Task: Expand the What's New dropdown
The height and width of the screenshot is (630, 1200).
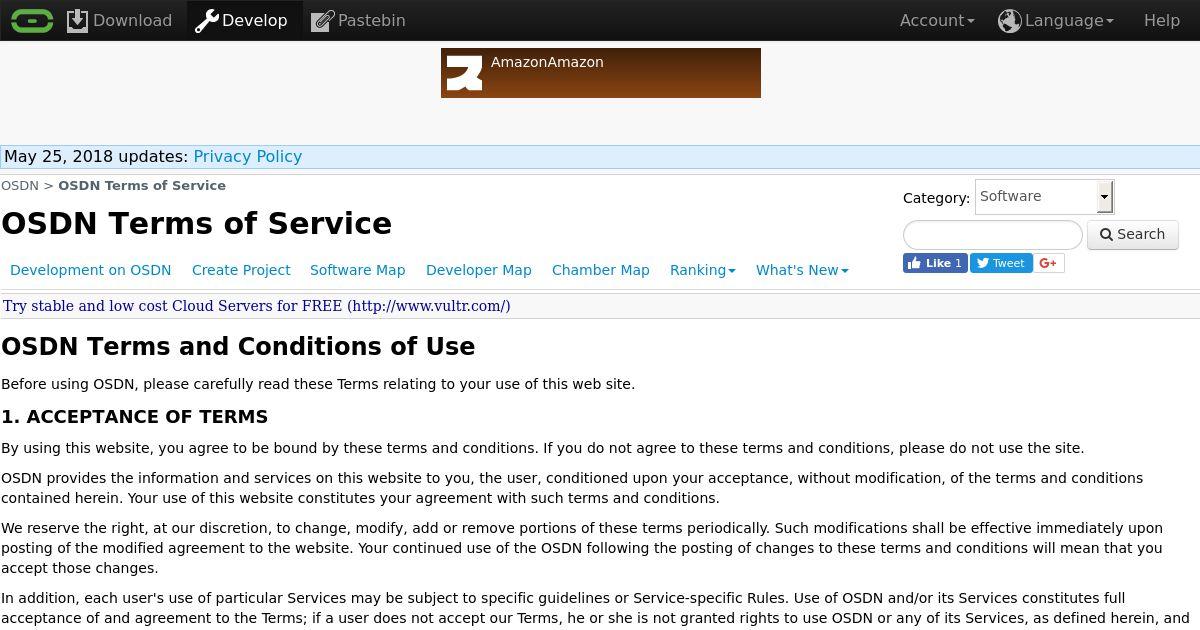Action: 802,270
